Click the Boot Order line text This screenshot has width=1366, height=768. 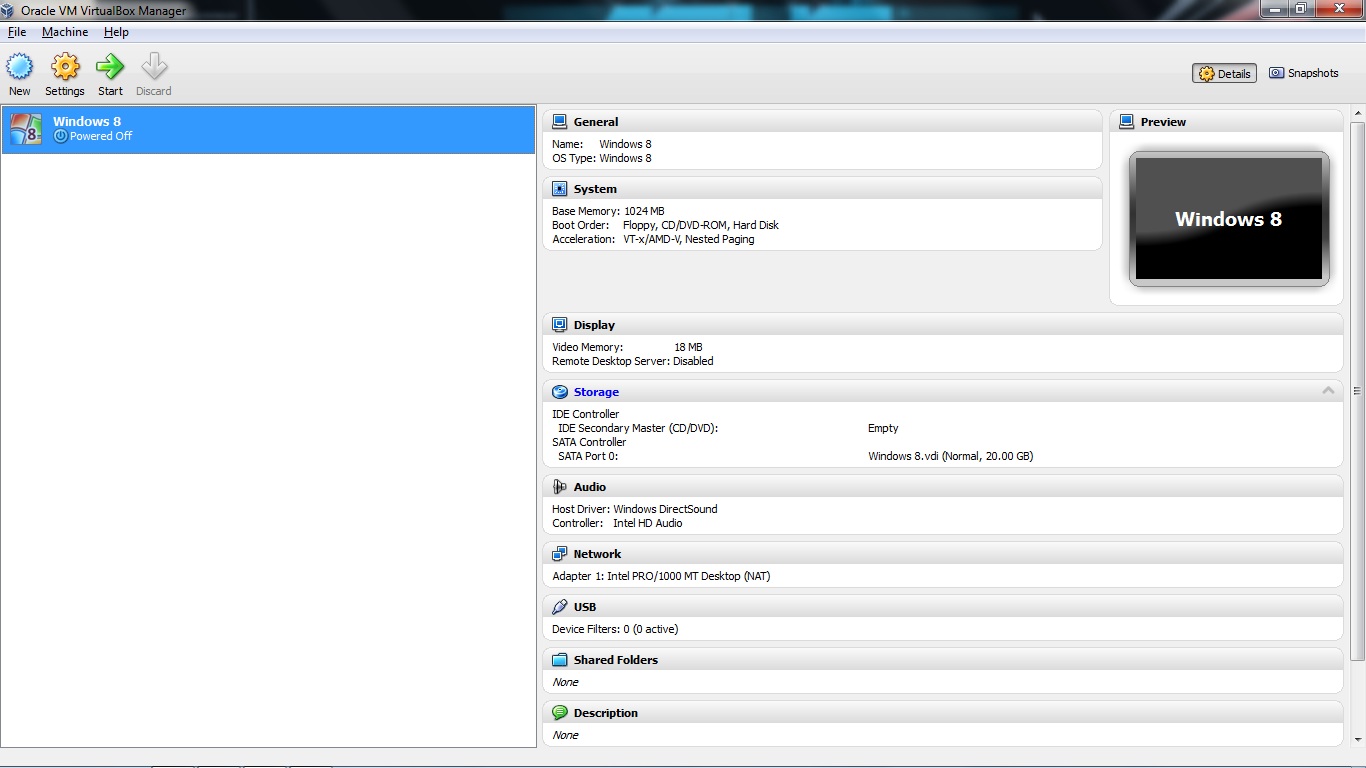pyautogui.click(x=665, y=225)
